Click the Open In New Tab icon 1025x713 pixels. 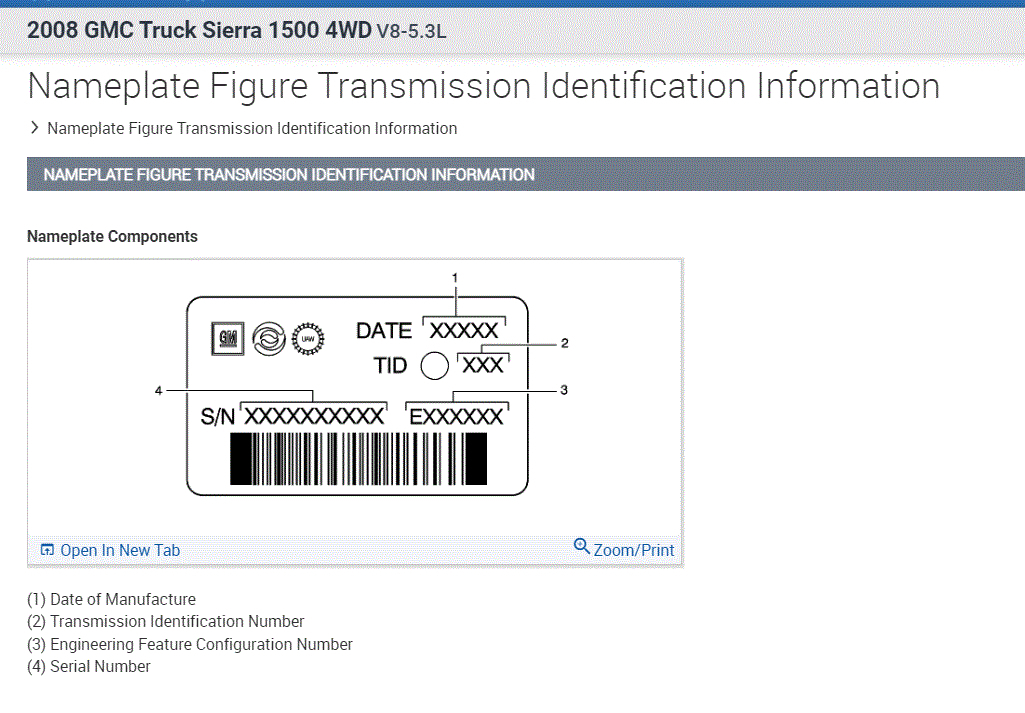click(x=47, y=550)
